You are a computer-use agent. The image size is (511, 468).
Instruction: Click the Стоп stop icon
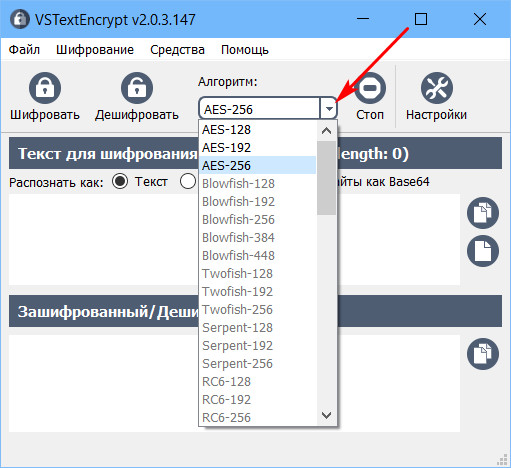(370, 88)
